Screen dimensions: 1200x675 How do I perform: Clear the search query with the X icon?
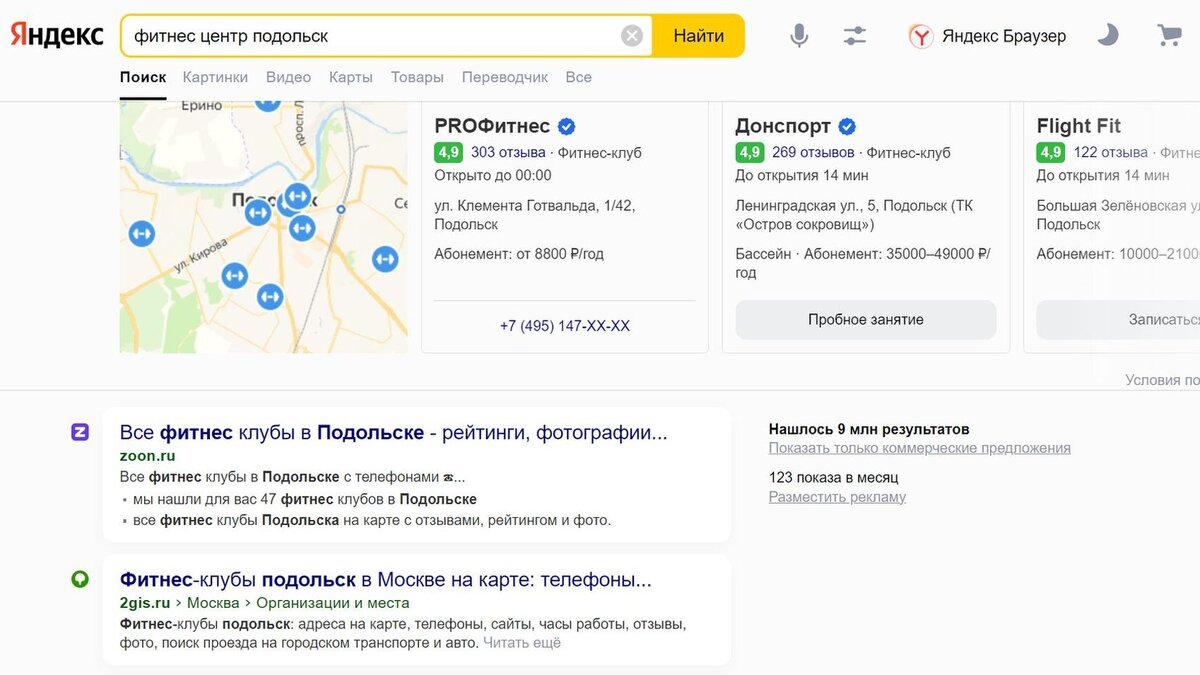pyautogui.click(x=632, y=36)
